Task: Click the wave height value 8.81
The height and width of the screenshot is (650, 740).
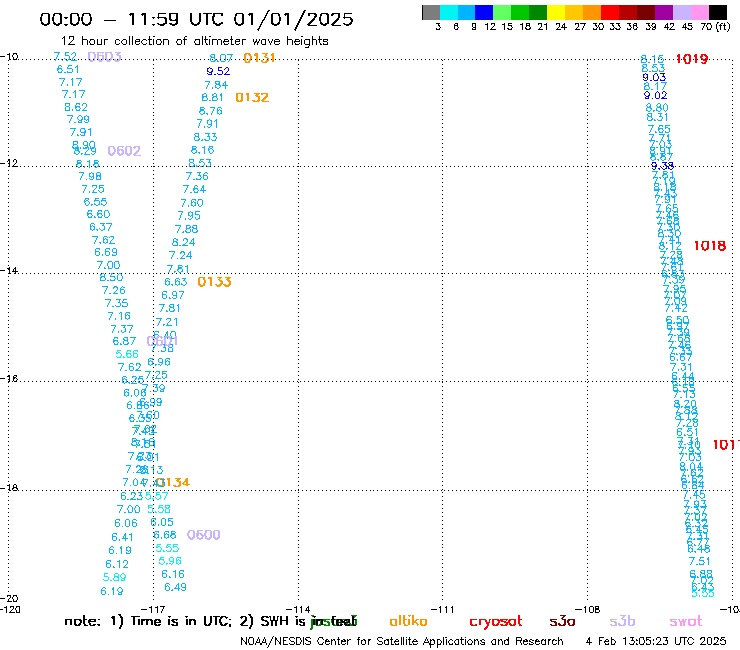Action: coord(212,97)
